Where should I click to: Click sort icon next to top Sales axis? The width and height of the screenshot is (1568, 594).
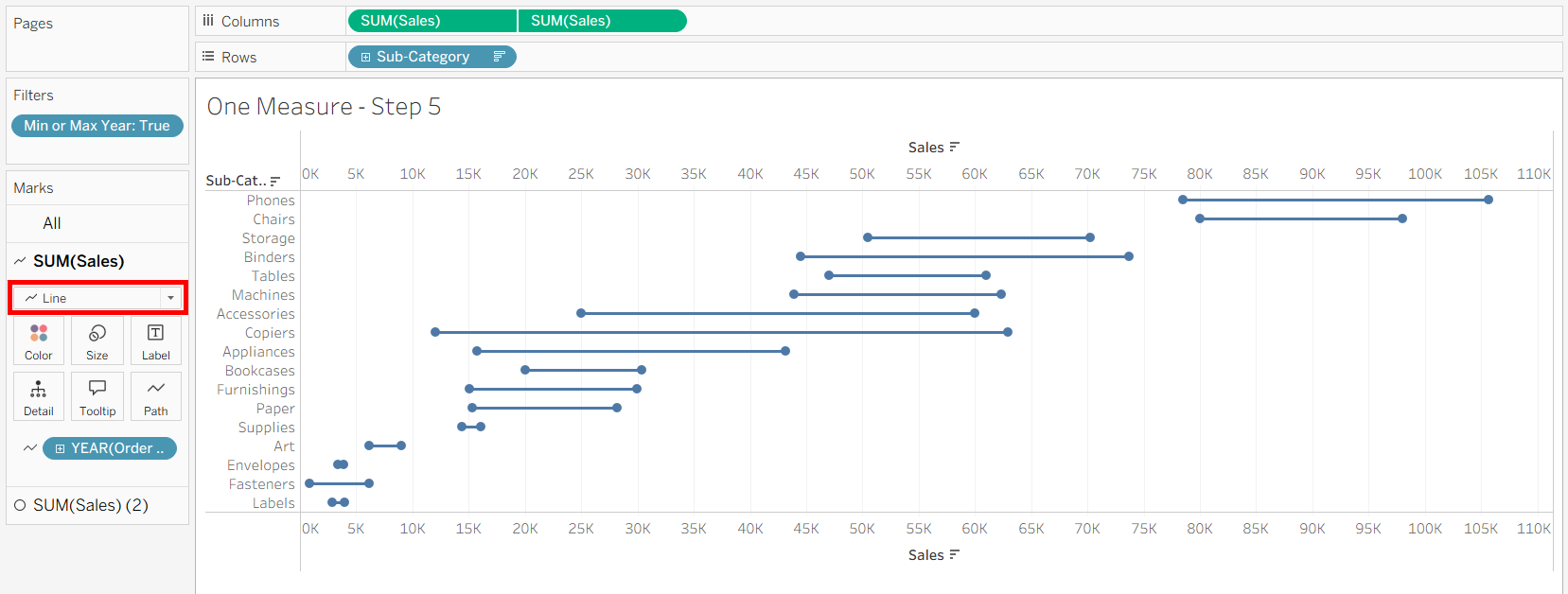pyautogui.click(x=954, y=147)
